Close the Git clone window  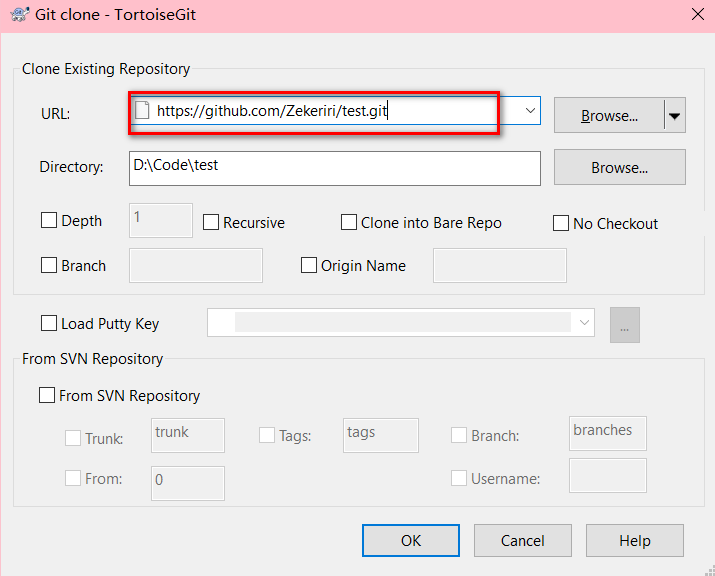click(x=698, y=14)
